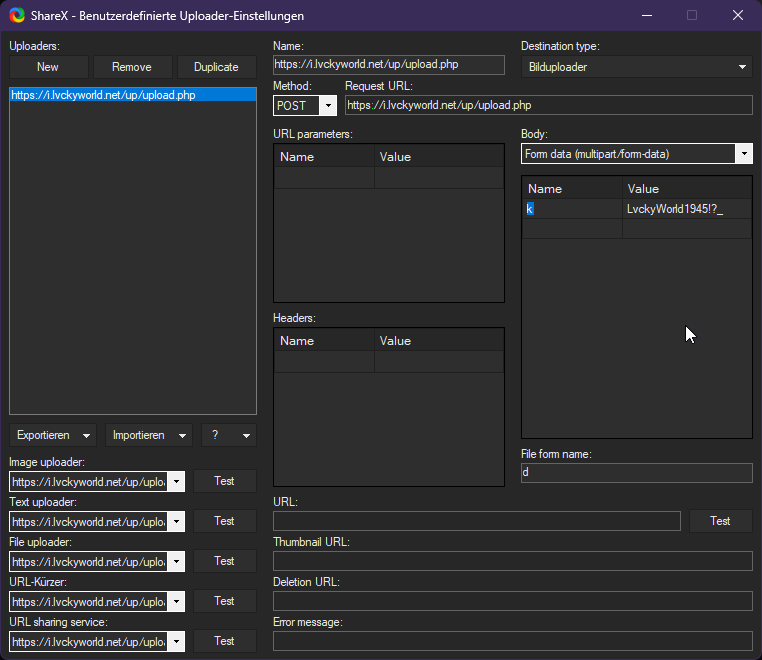Expand the Body type dropdown
Screen dimensions: 762x660
[x=743, y=154]
